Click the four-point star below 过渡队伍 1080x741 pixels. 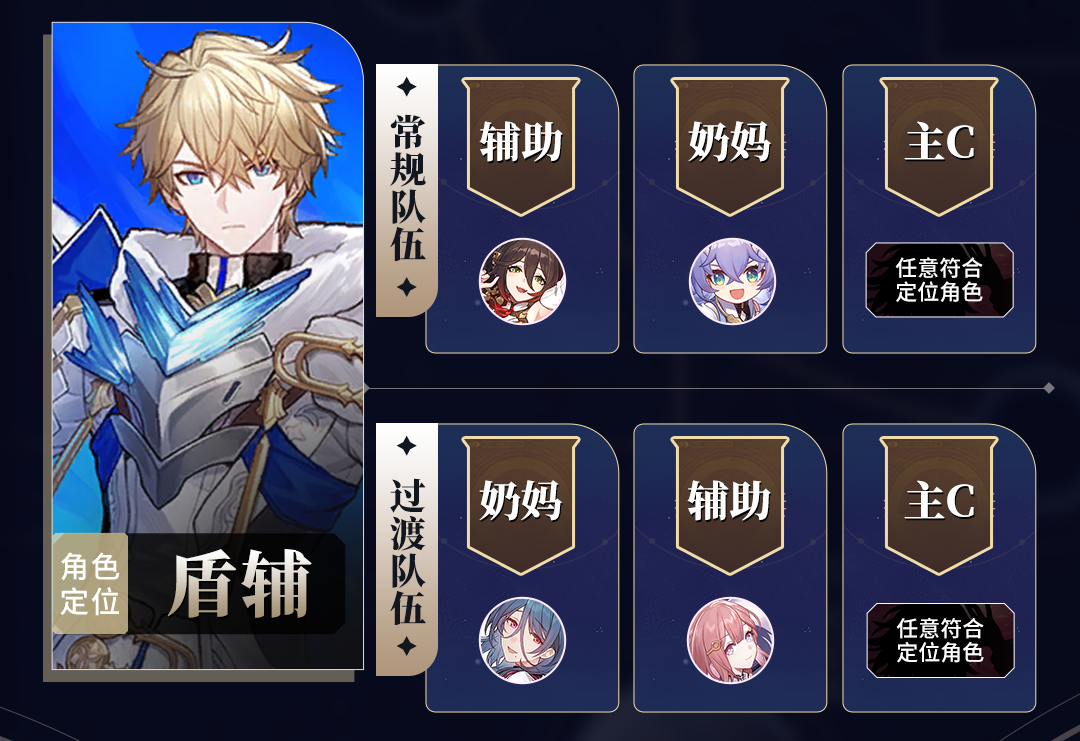coord(406,646)
